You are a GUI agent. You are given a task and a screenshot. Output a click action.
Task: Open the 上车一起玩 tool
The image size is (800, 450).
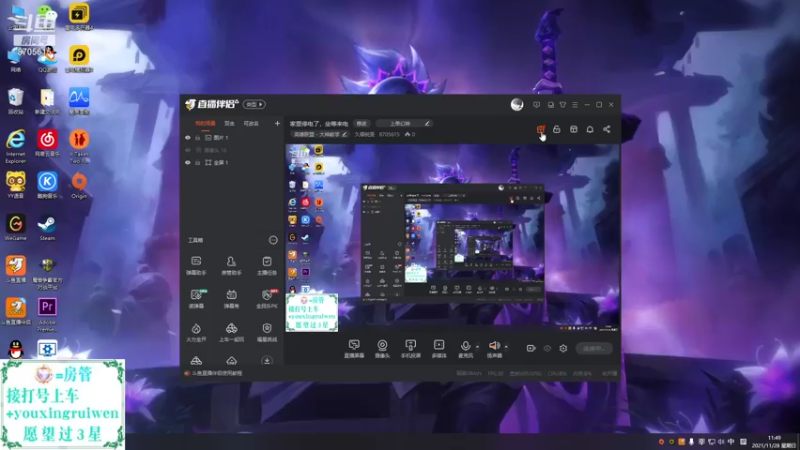coord(231,332)
